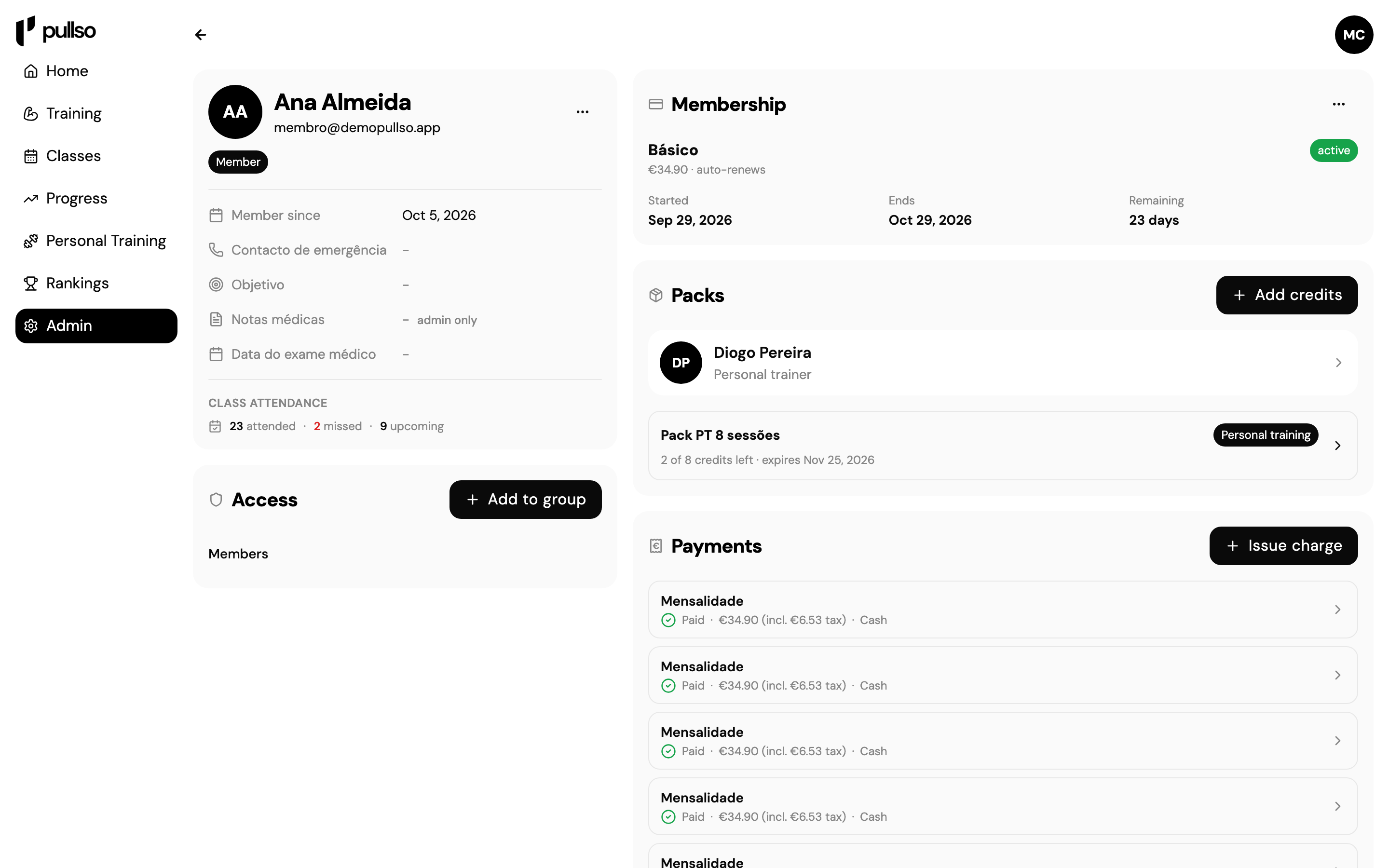Click the Notas médicas document icon
This screenshot has width=1389, height=868.
point(216,320)
